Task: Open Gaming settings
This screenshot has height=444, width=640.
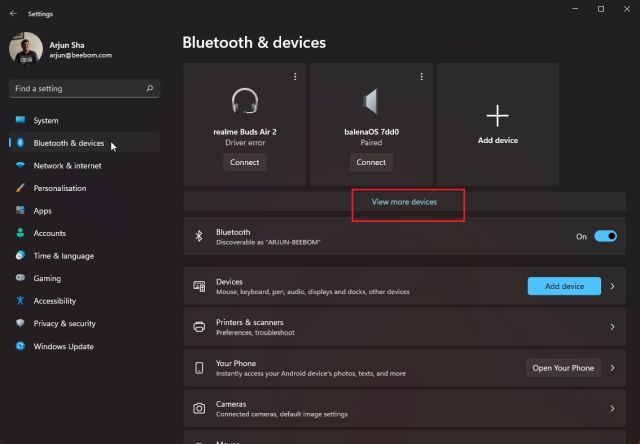Action: click(x=84, y=278)
